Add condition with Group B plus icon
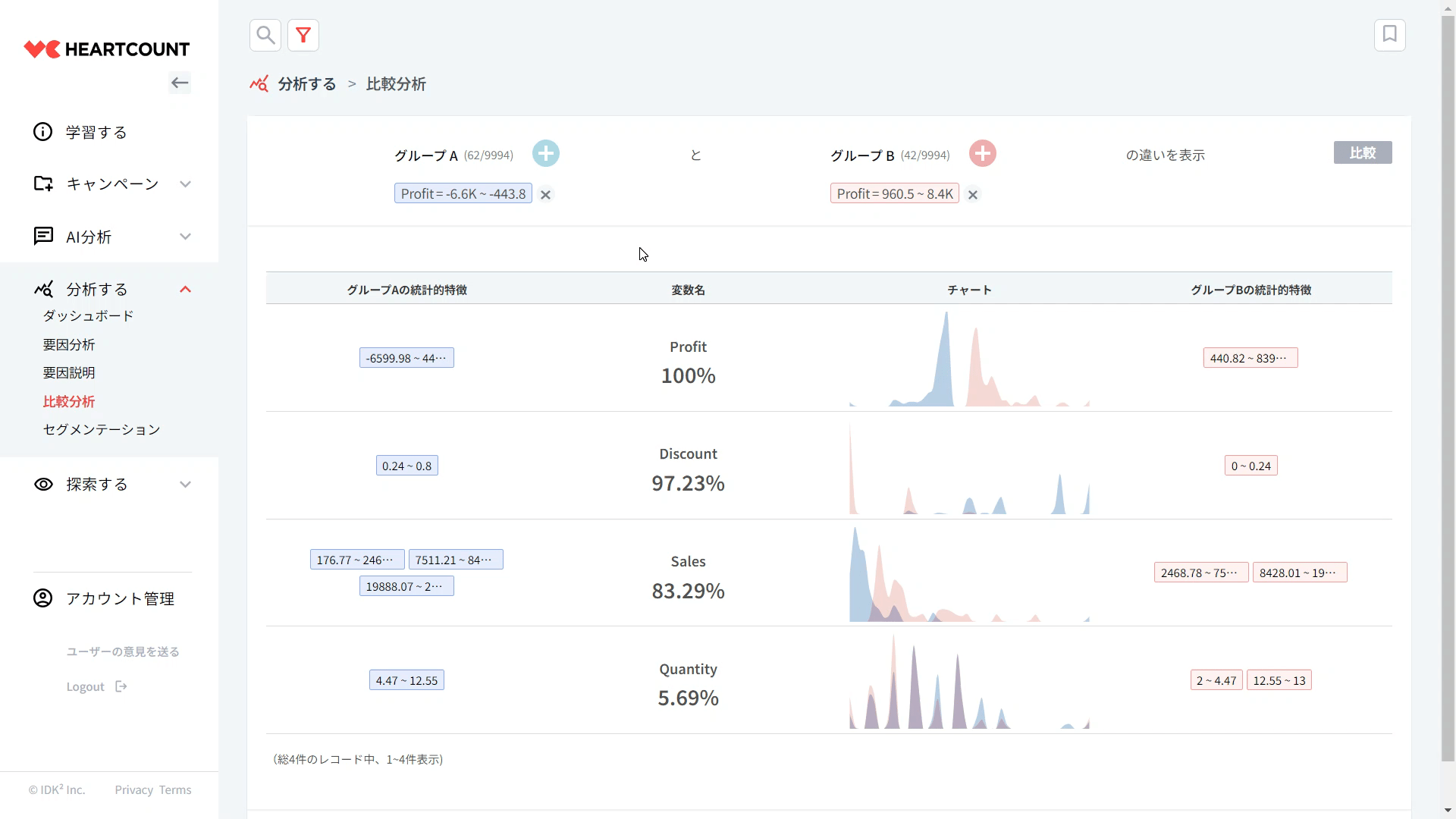Viewport: 1456px width, 819px height. pos(982,154)
